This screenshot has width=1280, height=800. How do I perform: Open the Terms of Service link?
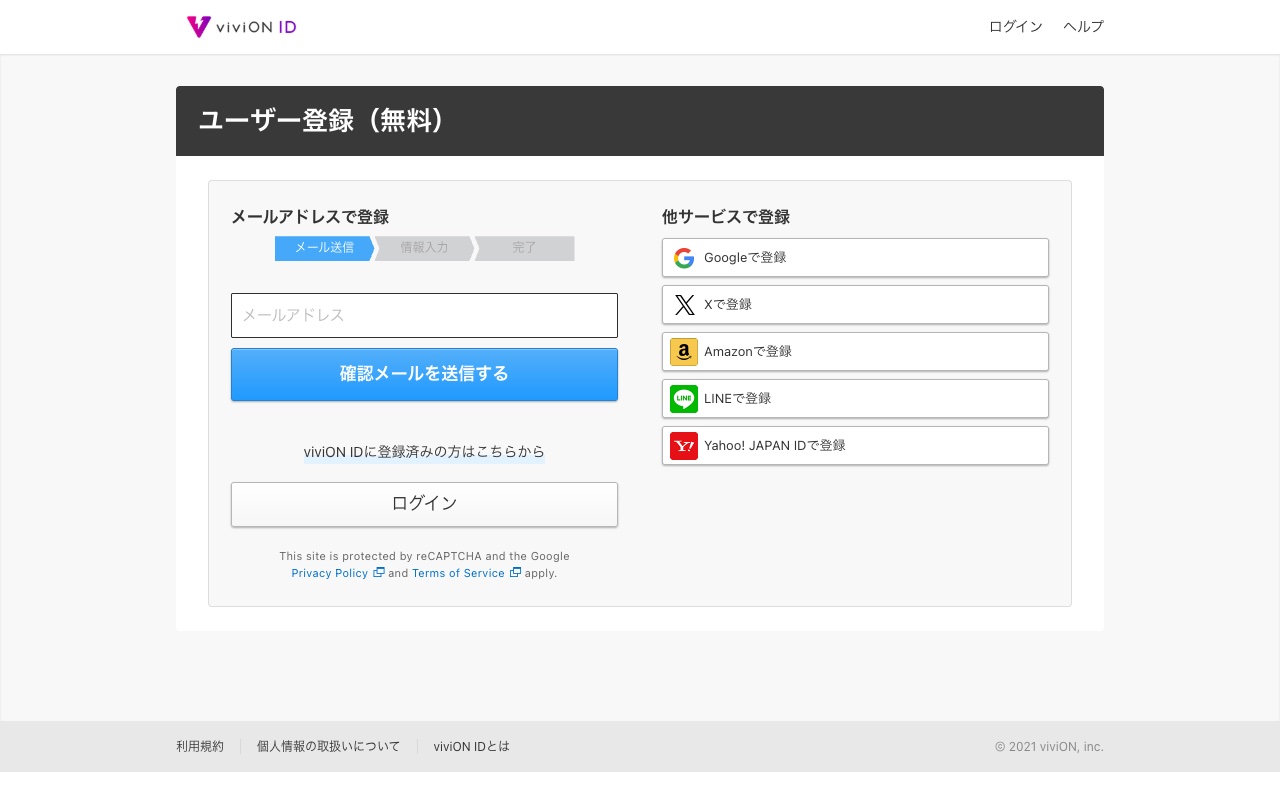pyautogui.click(x=458, y=573)
